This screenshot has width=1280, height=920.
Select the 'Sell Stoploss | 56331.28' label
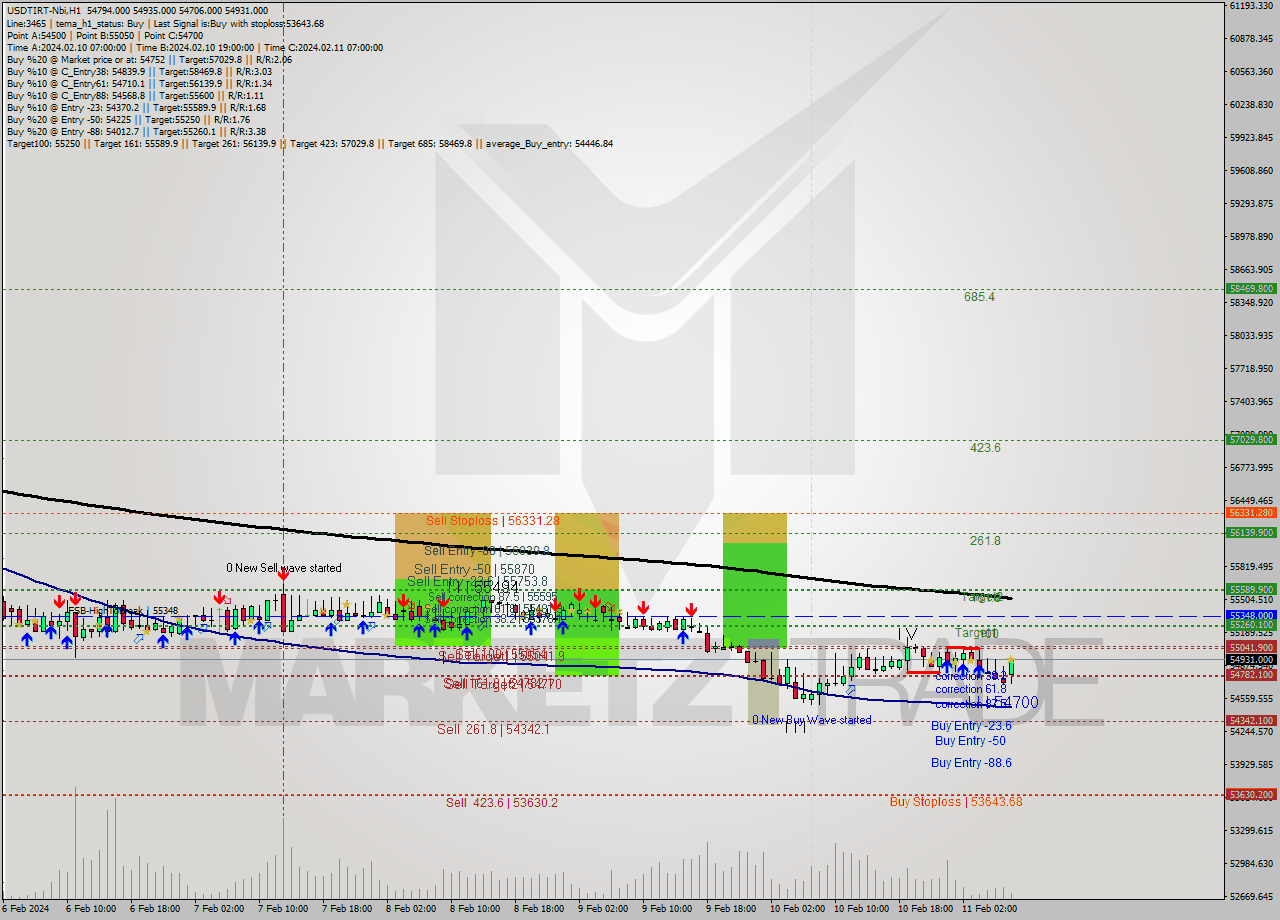point(492,521)
